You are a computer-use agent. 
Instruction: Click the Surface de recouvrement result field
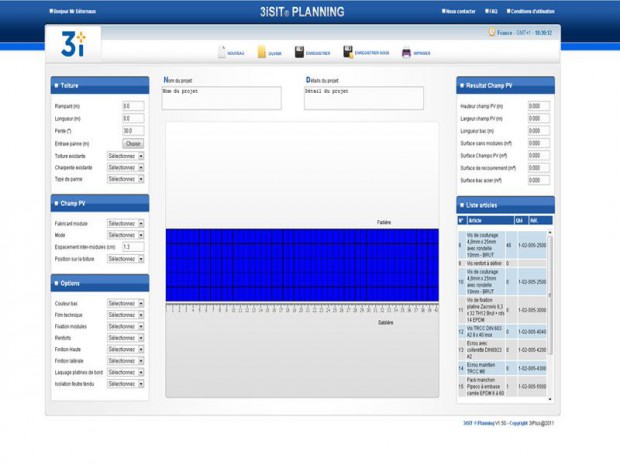coord(539,168)
